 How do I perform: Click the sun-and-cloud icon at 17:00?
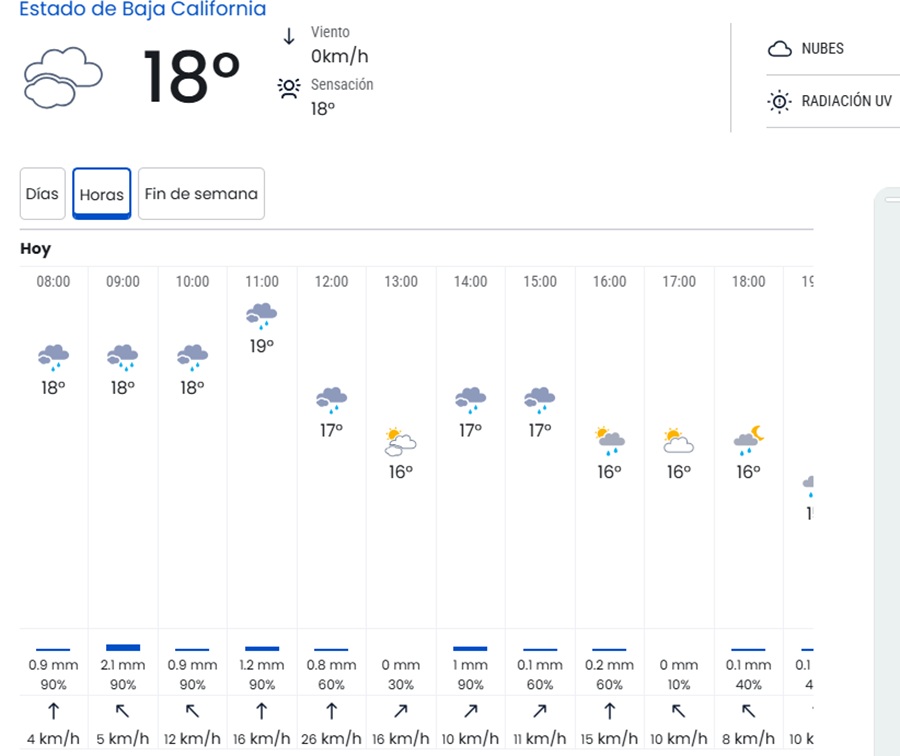(x=679, y=440)
